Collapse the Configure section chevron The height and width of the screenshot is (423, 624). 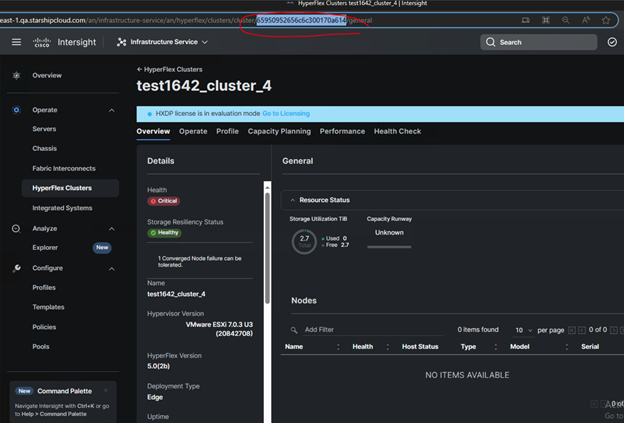click(112, 269)
